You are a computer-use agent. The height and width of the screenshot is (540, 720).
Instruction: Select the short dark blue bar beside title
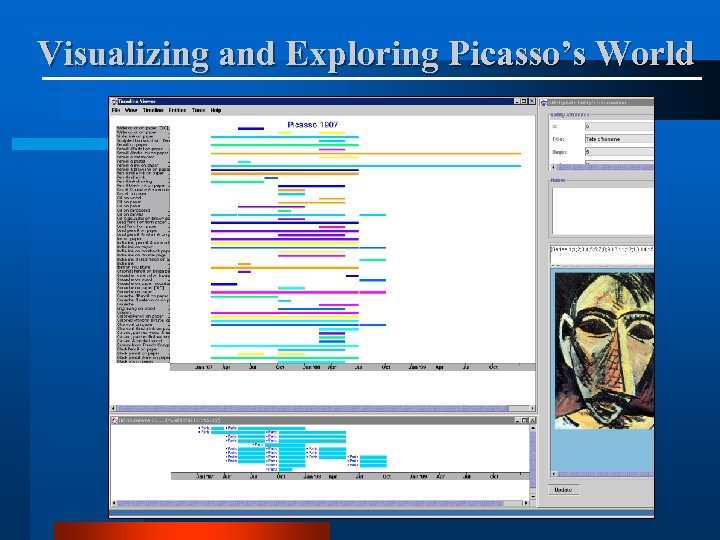point(251,129)
